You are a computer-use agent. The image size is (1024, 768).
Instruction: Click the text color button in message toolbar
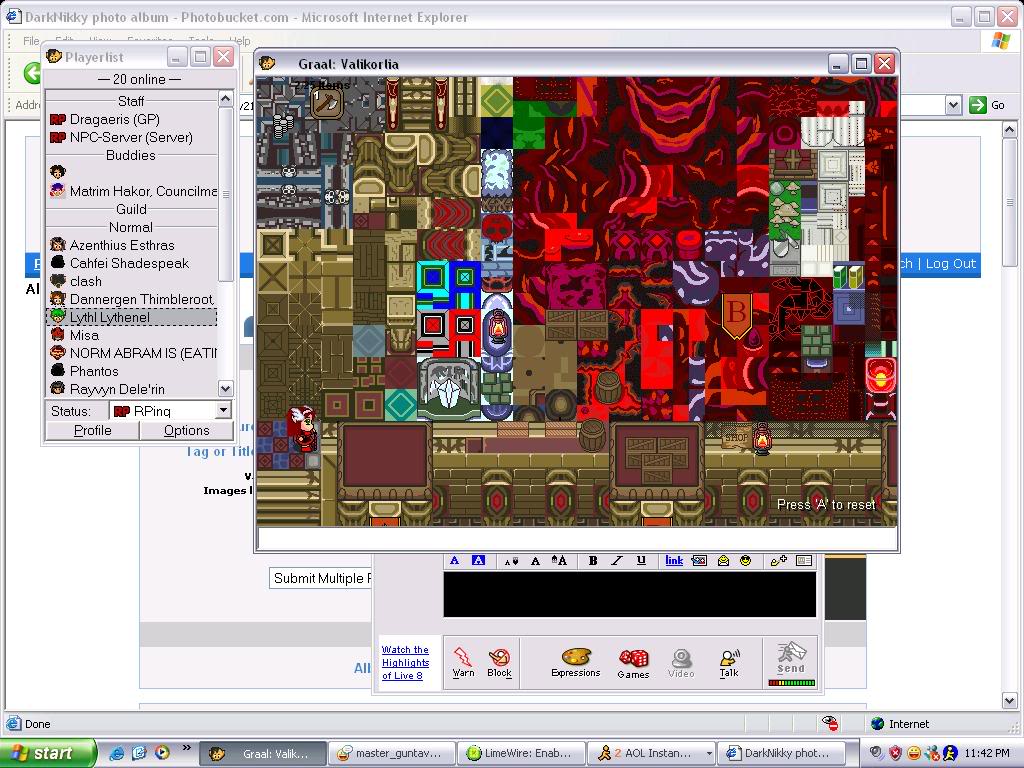[x=454, y=561]
